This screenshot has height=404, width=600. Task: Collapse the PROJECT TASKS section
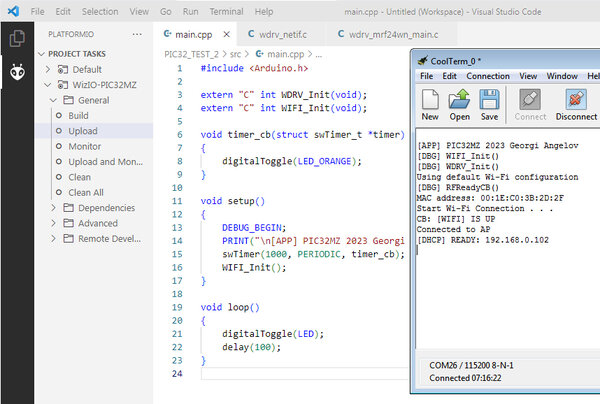pos(42,54)
